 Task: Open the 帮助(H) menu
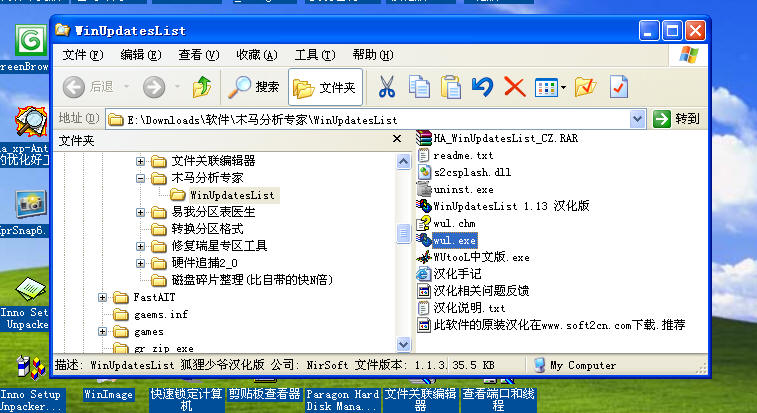click(373, 55)
